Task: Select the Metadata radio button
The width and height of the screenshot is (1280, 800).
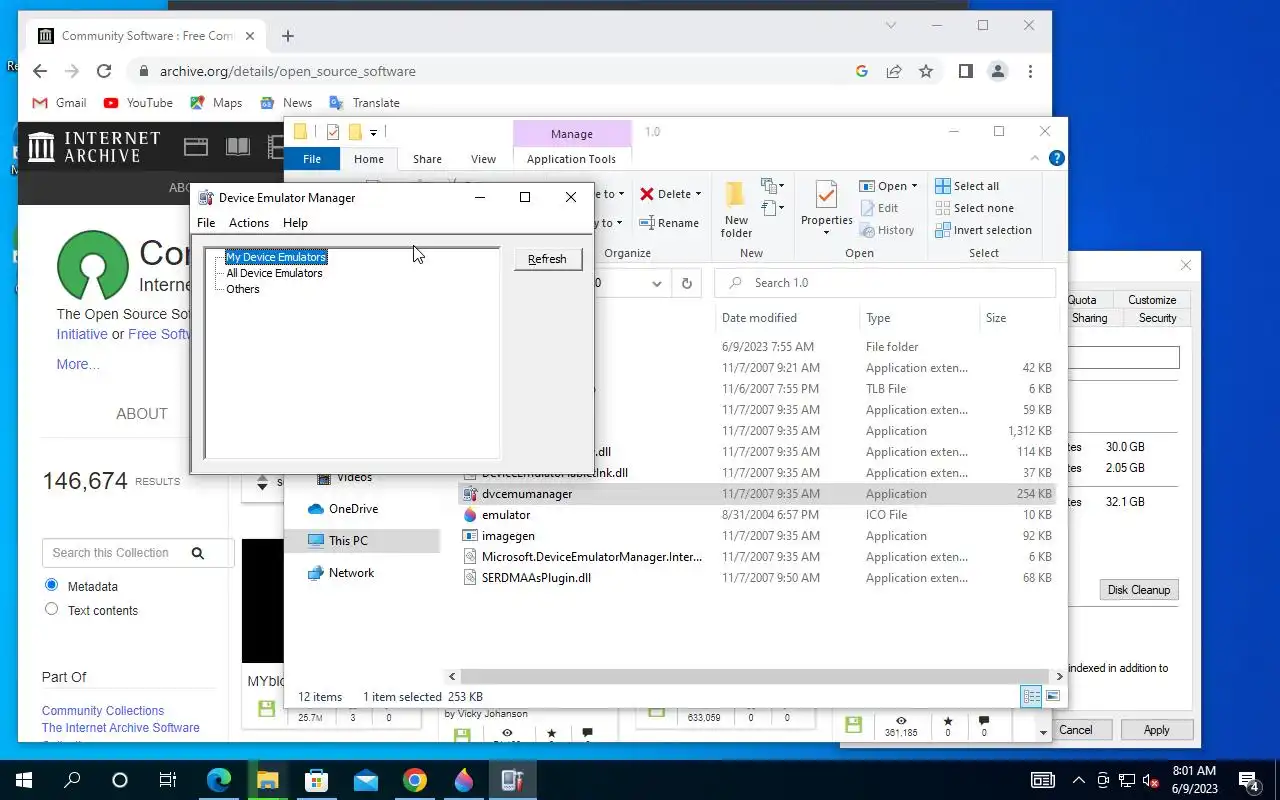Action: point(52,585)
